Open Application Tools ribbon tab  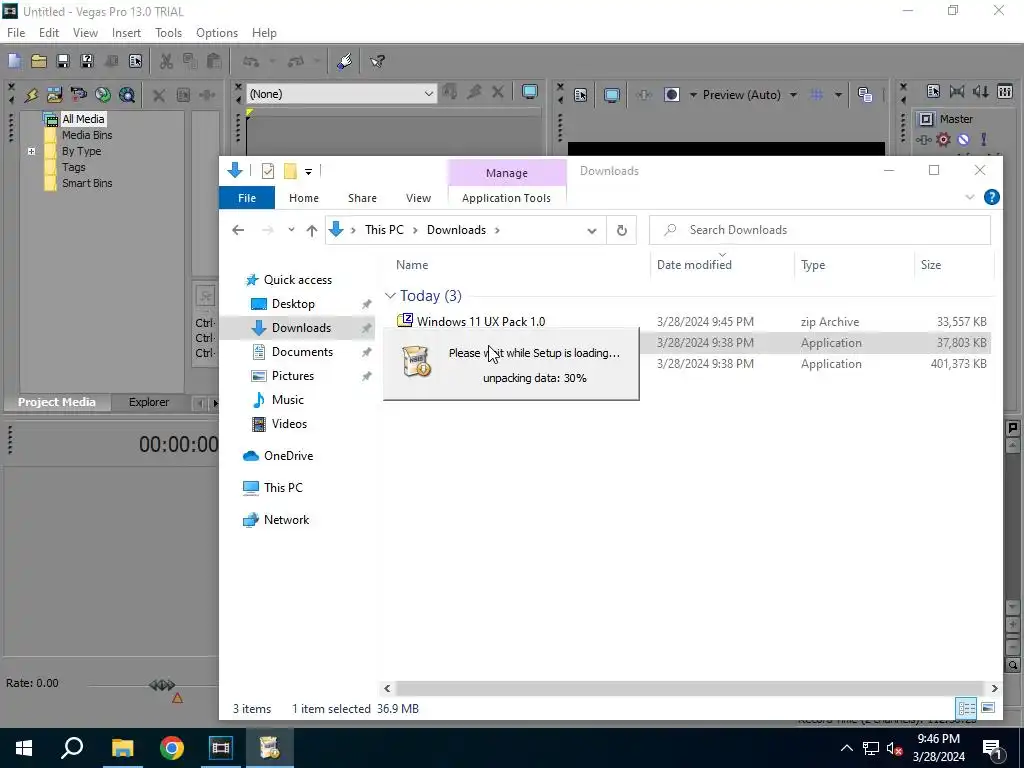[506, 198]
